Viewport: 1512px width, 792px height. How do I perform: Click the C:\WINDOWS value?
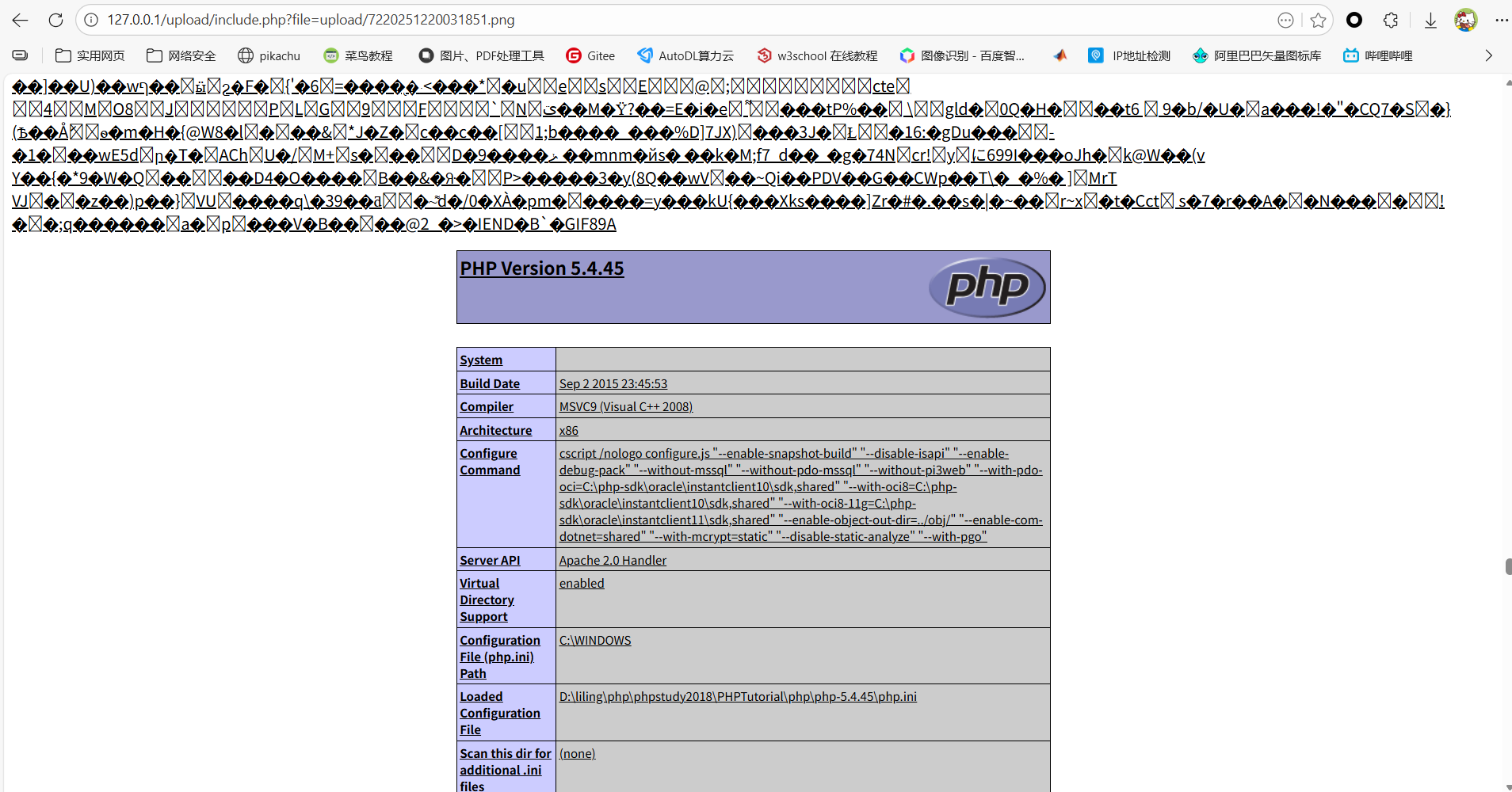[x=595, y=640]
